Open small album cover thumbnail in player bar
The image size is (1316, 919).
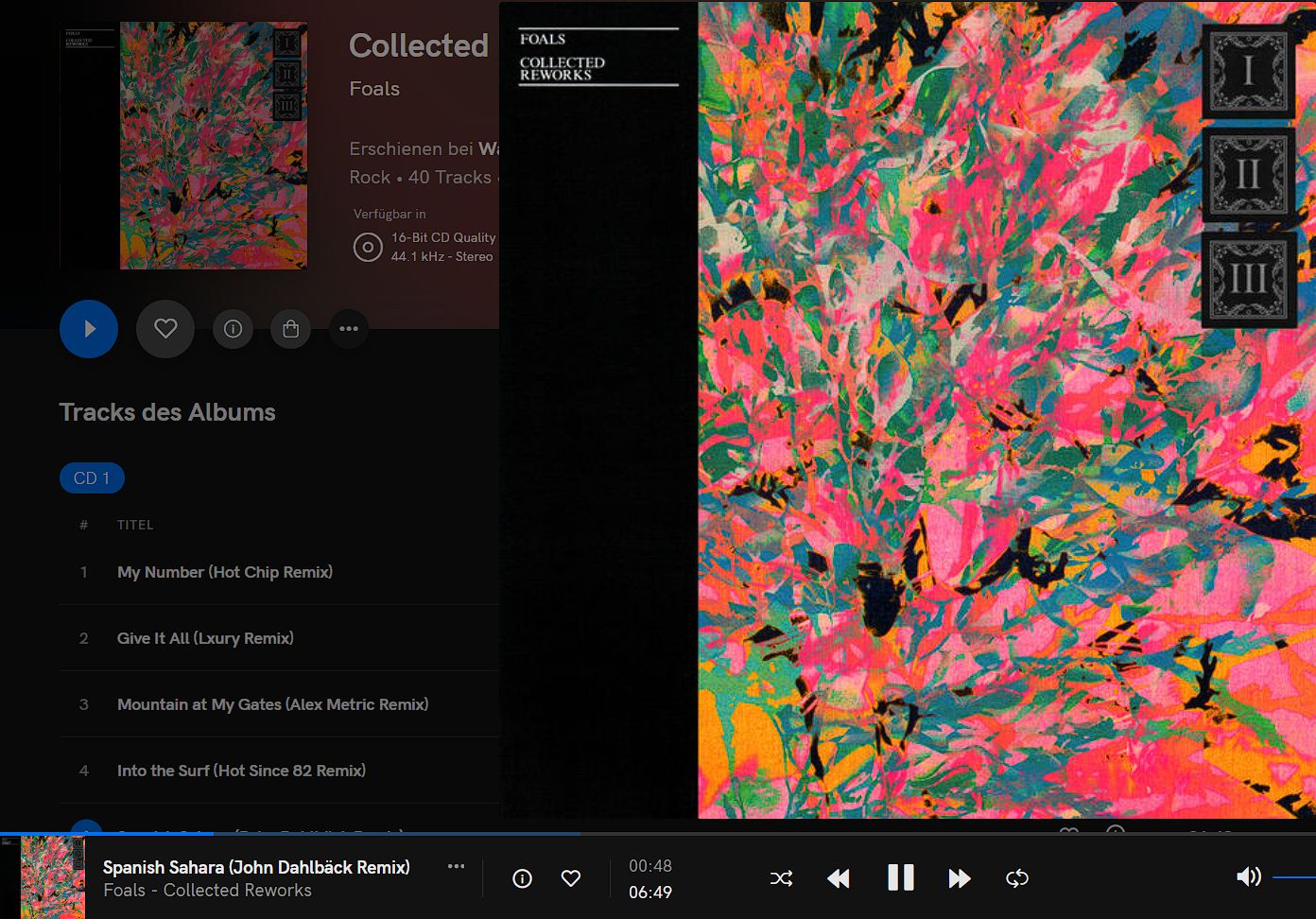pos(53,877)
